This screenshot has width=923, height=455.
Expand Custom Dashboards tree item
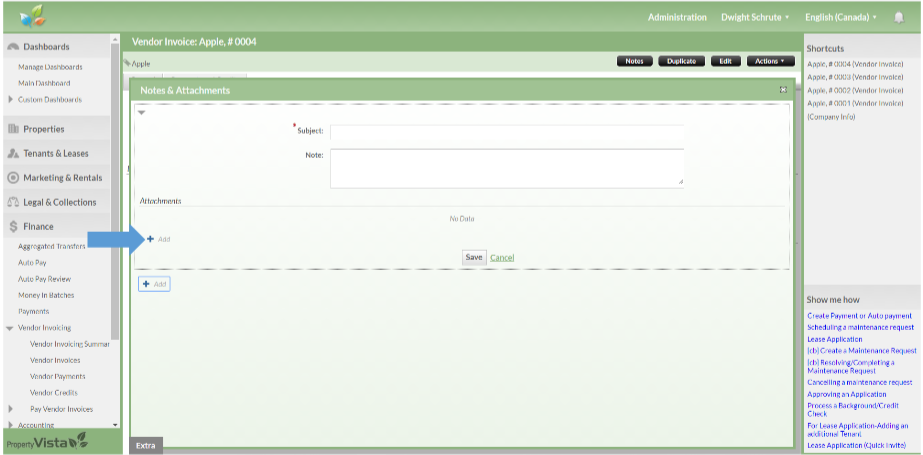[x=11, y=99]
